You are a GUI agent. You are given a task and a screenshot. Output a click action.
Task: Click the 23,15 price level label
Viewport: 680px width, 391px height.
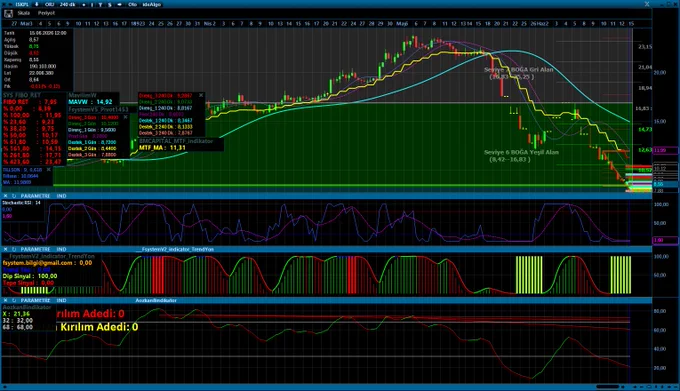coord(644,46)
